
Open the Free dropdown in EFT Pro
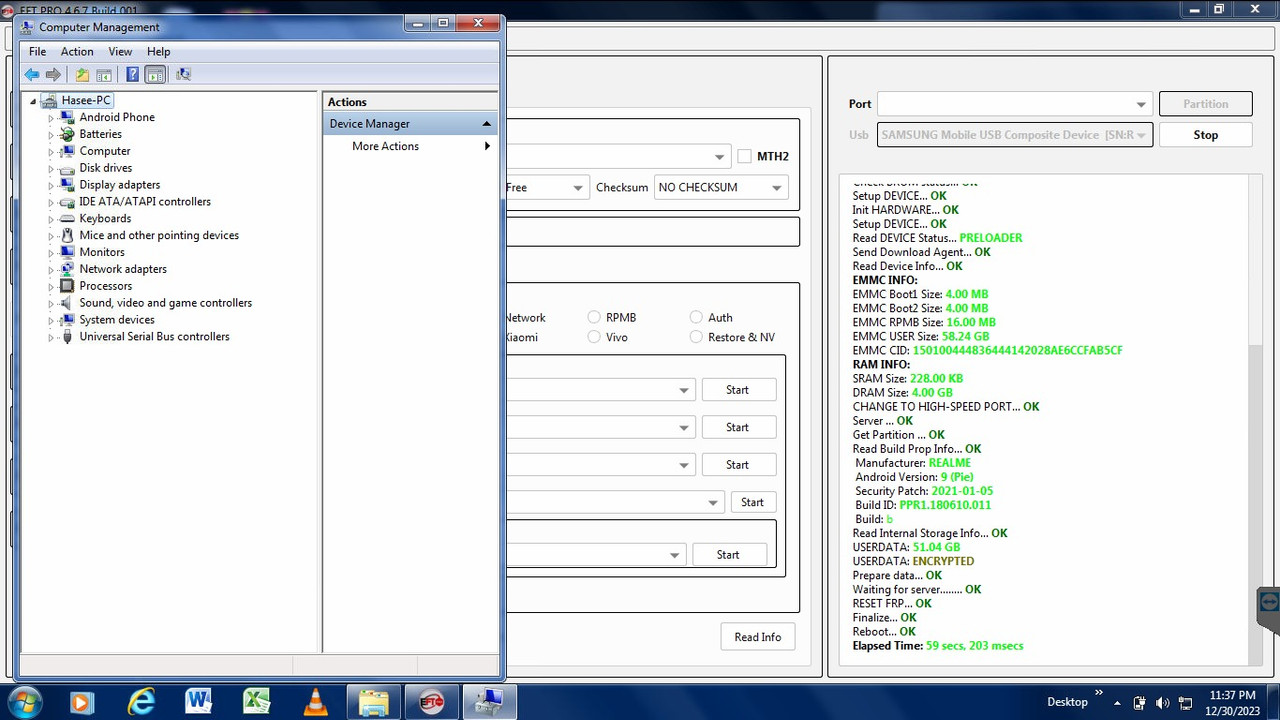click(578, 187)
